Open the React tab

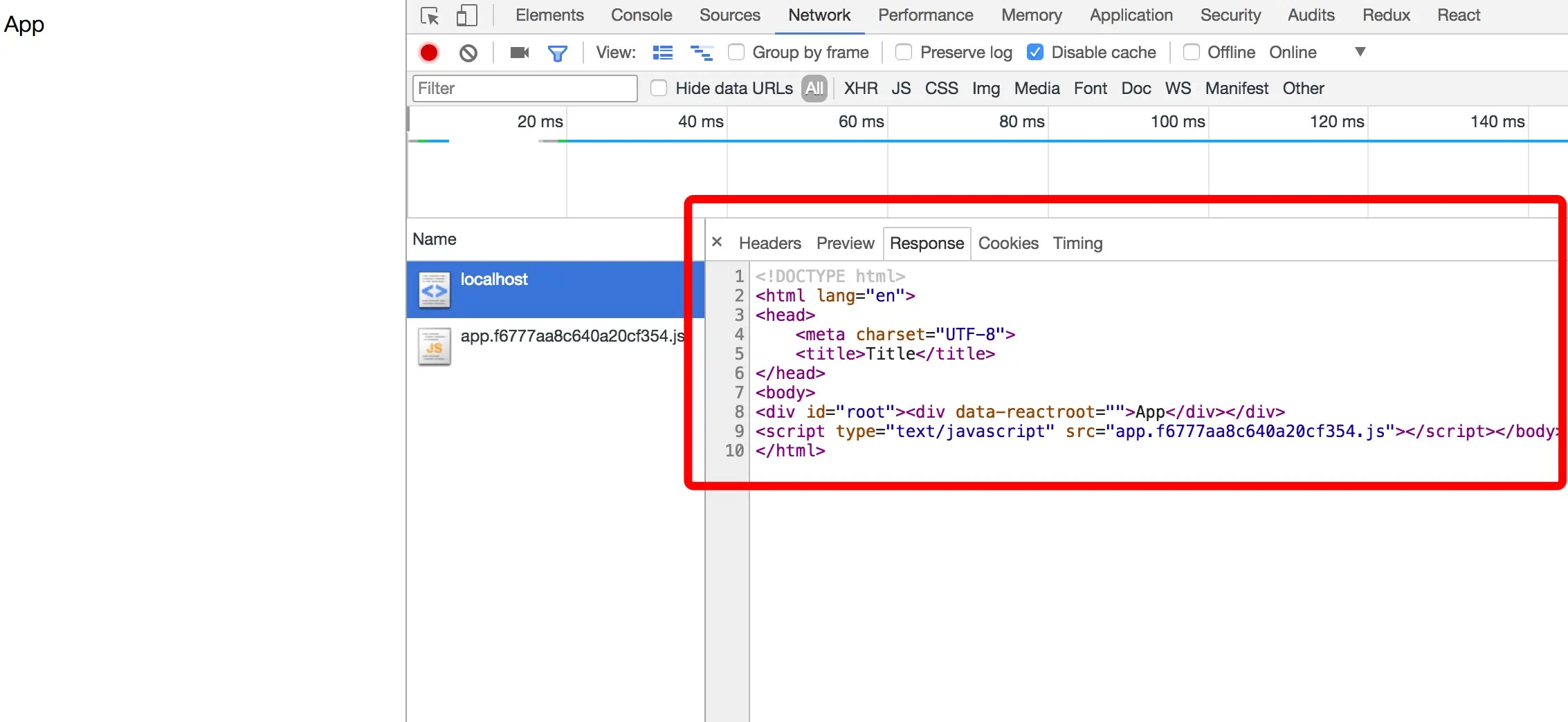[1459, 15]
